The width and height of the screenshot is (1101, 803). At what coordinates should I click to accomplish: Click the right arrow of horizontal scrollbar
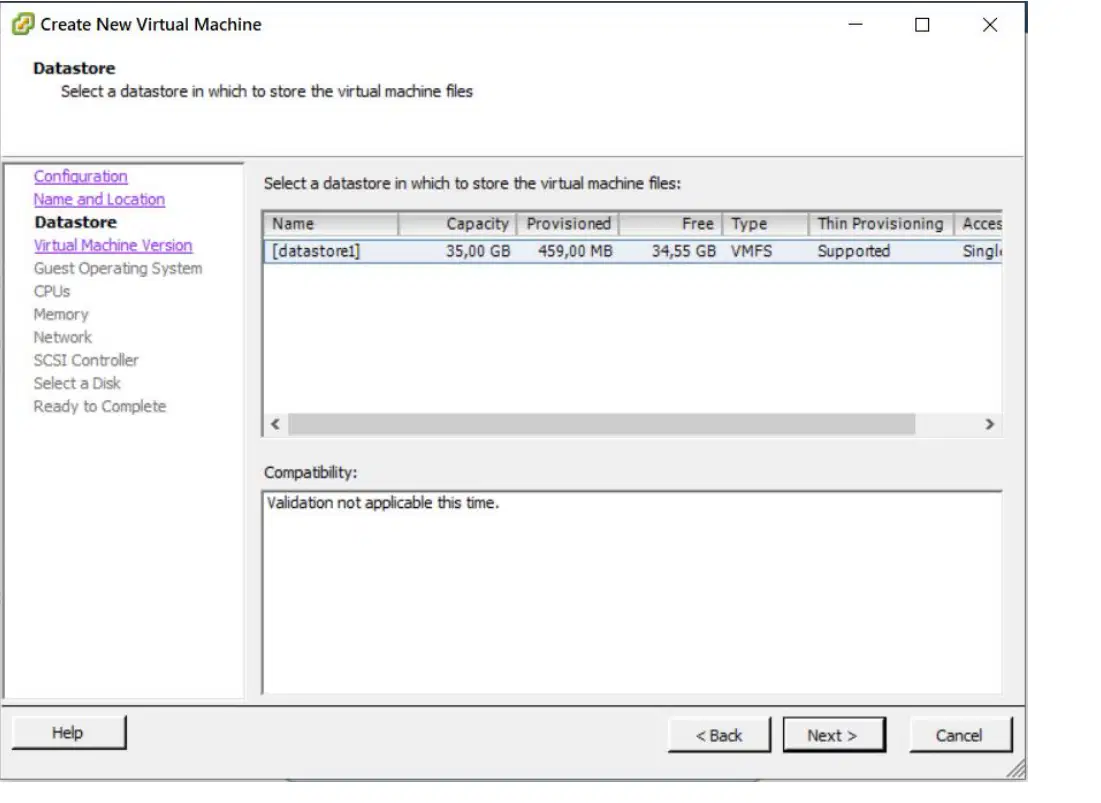point(989,424)
